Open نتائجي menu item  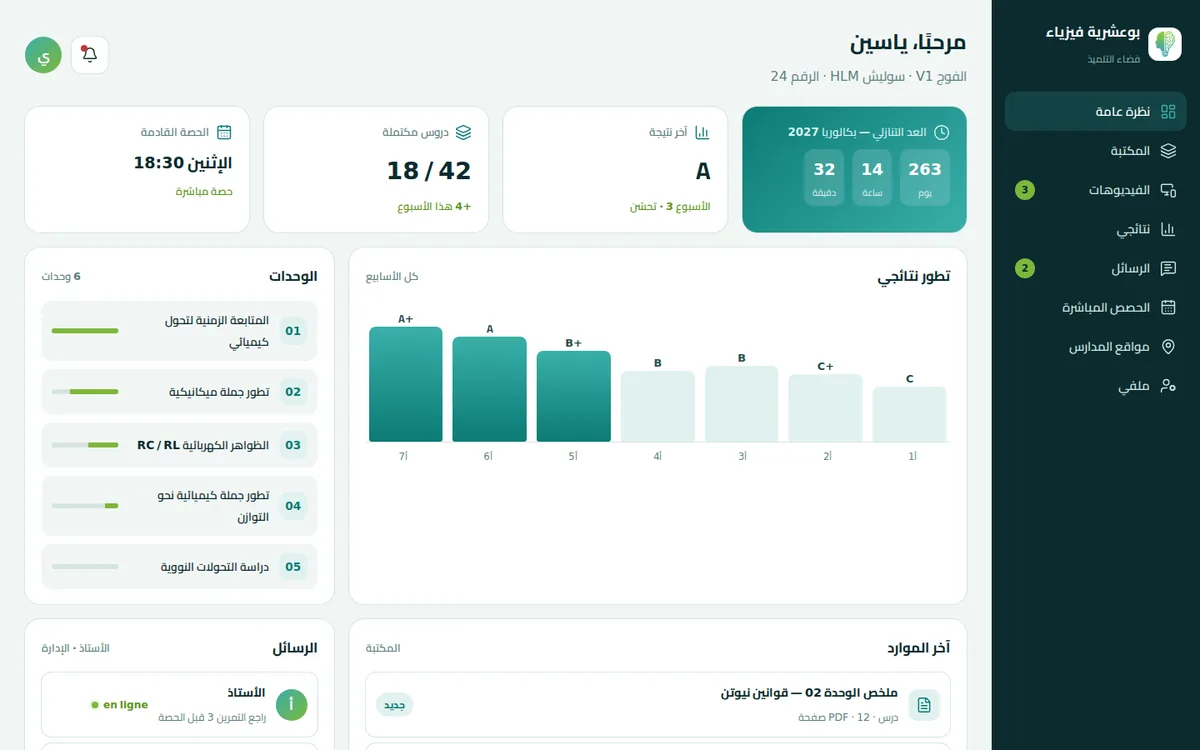pos(1095,229)
